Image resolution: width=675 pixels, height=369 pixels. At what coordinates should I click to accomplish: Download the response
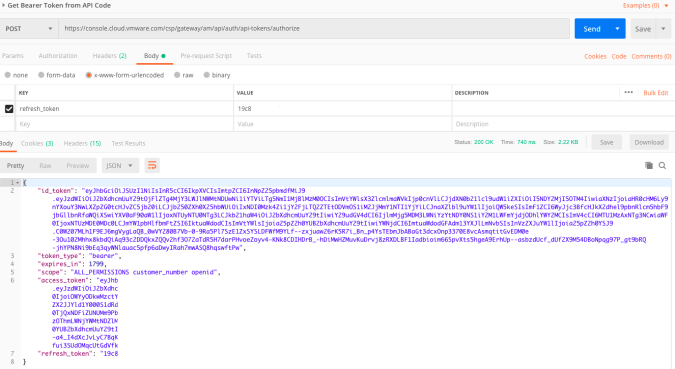pos(649,142)
